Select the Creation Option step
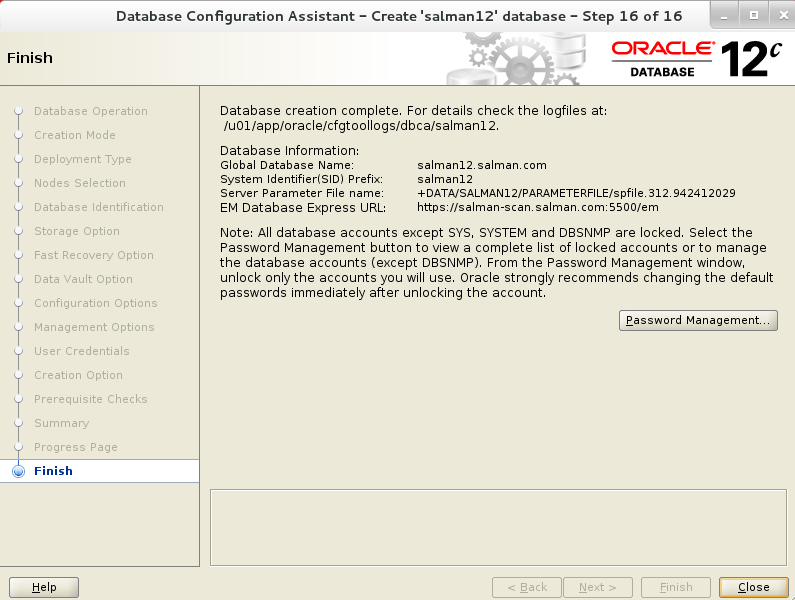 78,375
